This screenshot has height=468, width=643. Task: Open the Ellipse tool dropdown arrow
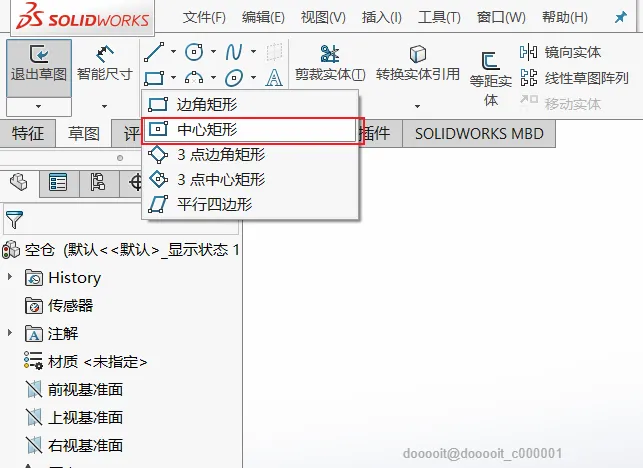point(253,77)
